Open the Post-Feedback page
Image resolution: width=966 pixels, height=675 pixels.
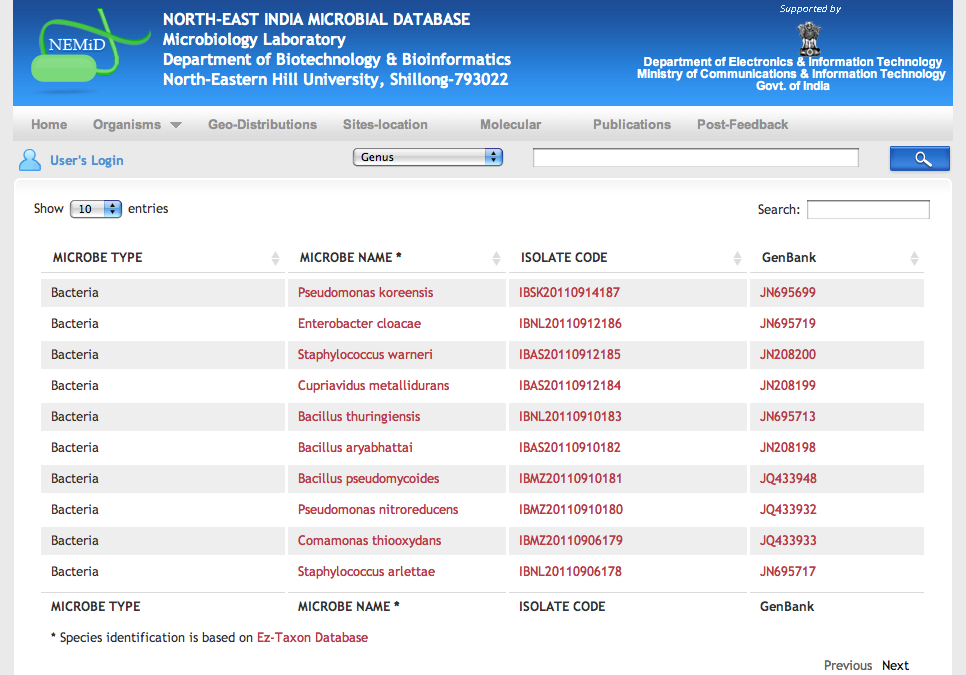click(x=742, y=124)
